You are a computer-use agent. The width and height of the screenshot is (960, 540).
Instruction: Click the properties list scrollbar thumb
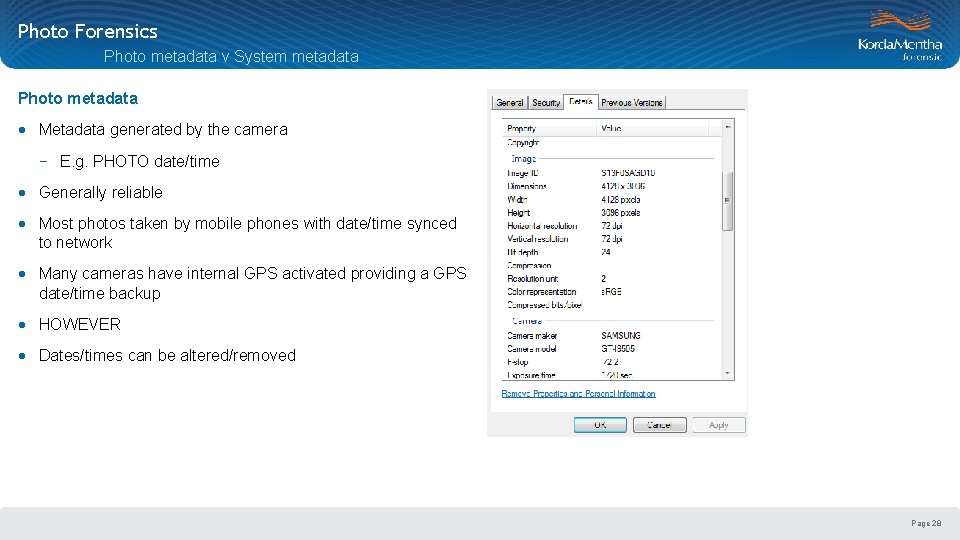[x=727, y=201]
